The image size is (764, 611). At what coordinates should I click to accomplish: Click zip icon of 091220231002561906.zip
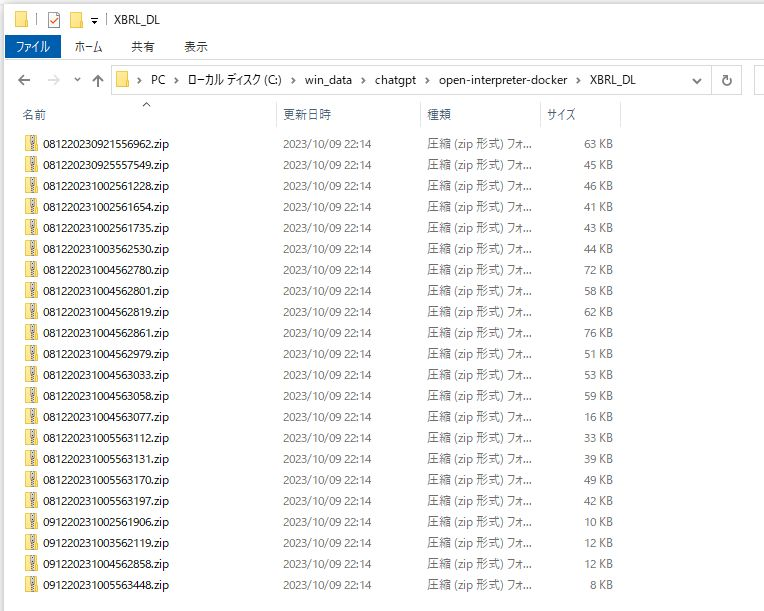pyautogui.click(x=31, y=520)
